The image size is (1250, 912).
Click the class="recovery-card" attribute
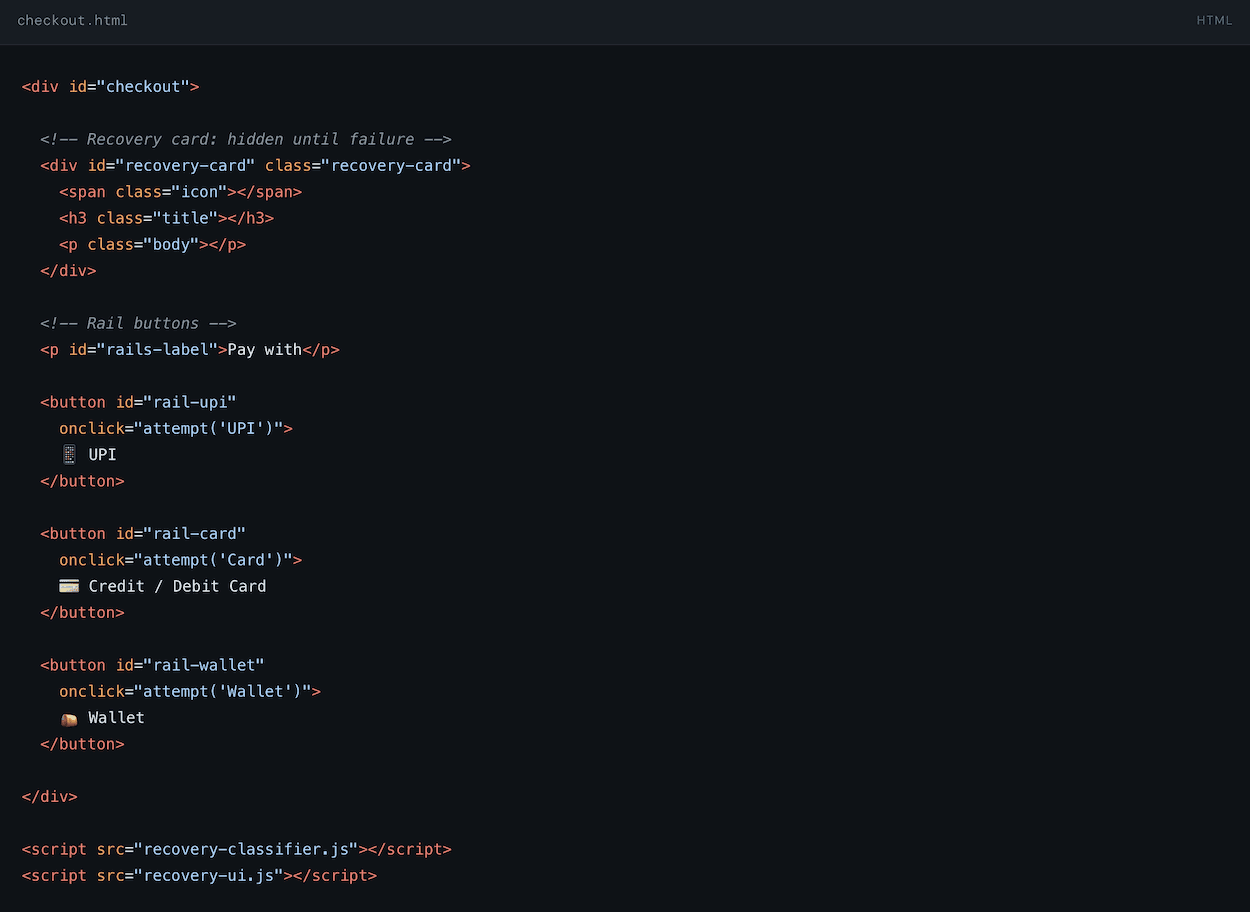(x=363, y=166)
